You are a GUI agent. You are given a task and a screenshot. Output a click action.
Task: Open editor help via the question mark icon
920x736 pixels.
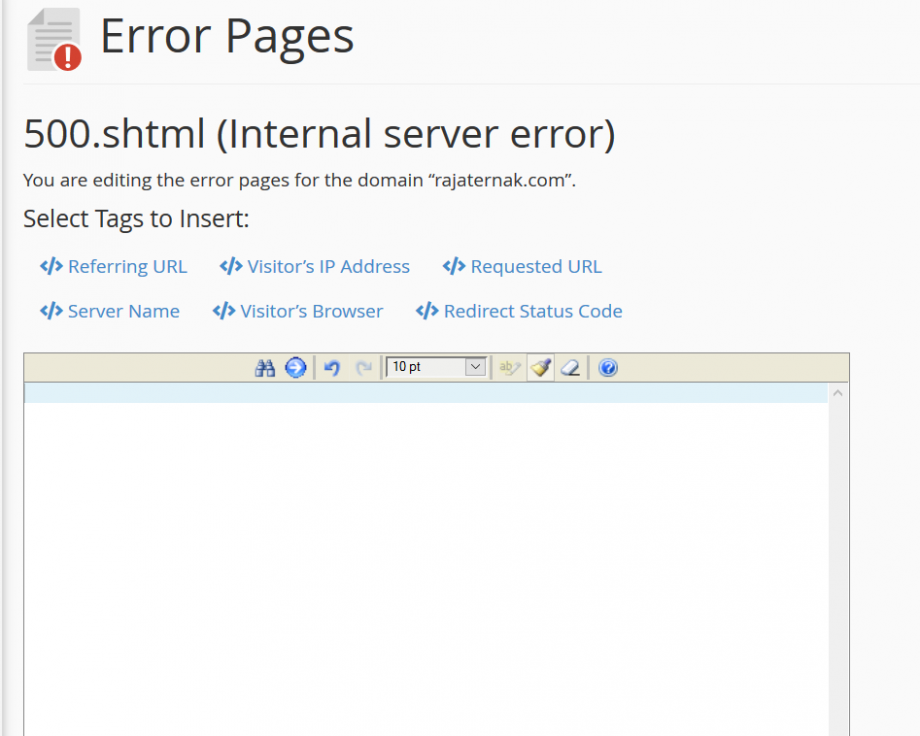coord(607,367)
